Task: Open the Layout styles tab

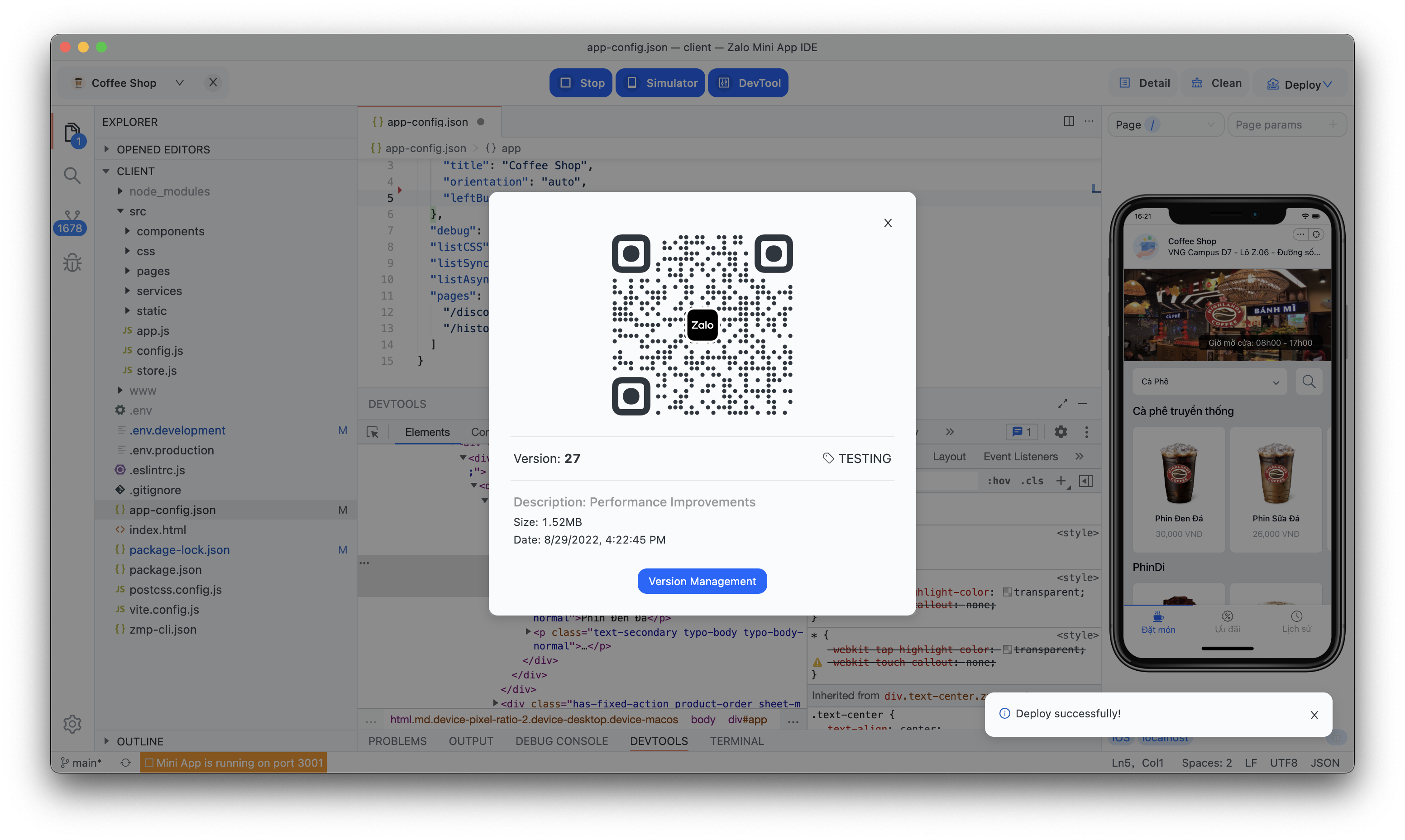Action: 949,456
